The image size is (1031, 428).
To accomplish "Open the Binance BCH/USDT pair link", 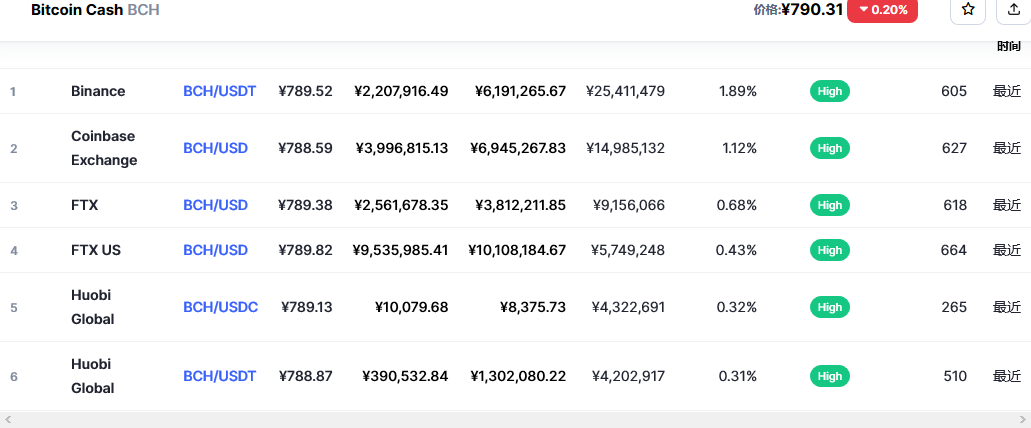I will click(x=219, y=91).
